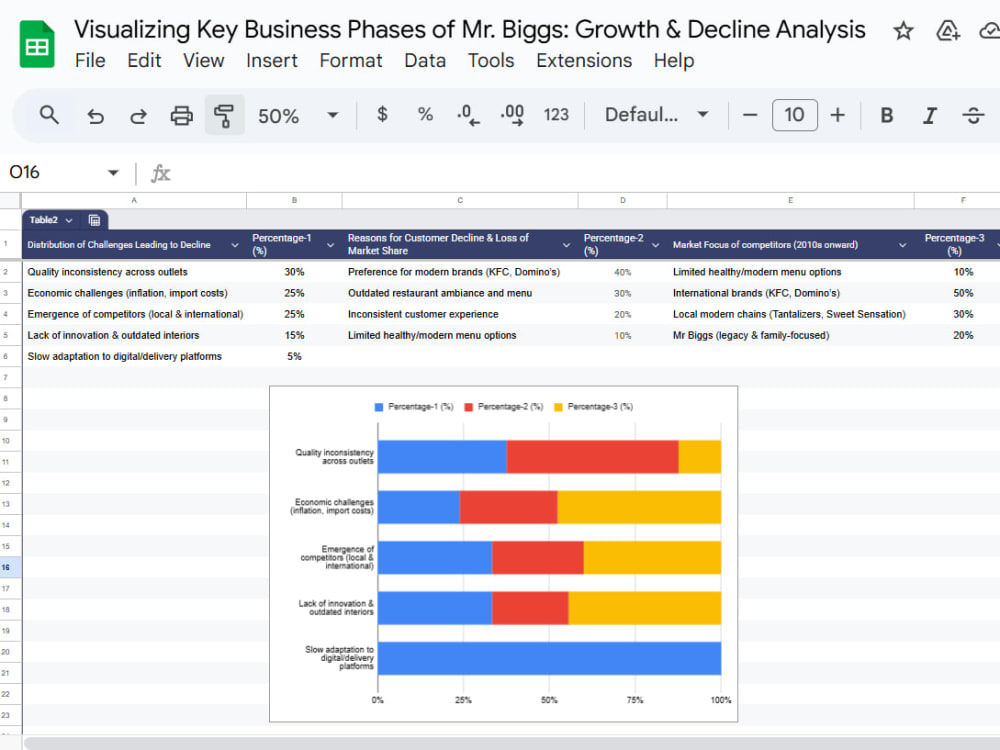The width and height of the screenshot is (1000, 750).
Task: Select column A header
Action: [134, 200]
